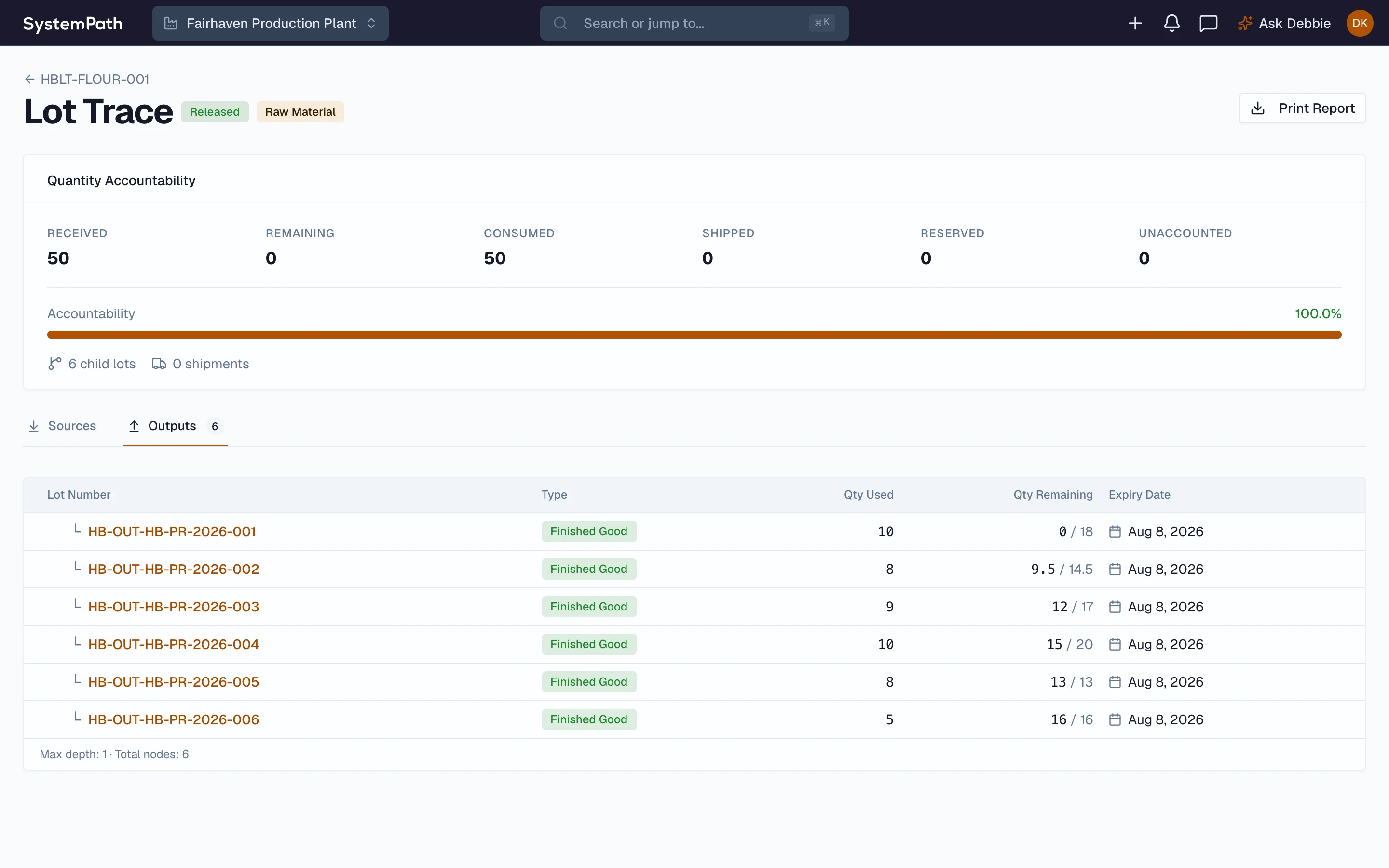
Task: Click the 12 / 17 quantity remaining cell
Action: pos(1072,607)
